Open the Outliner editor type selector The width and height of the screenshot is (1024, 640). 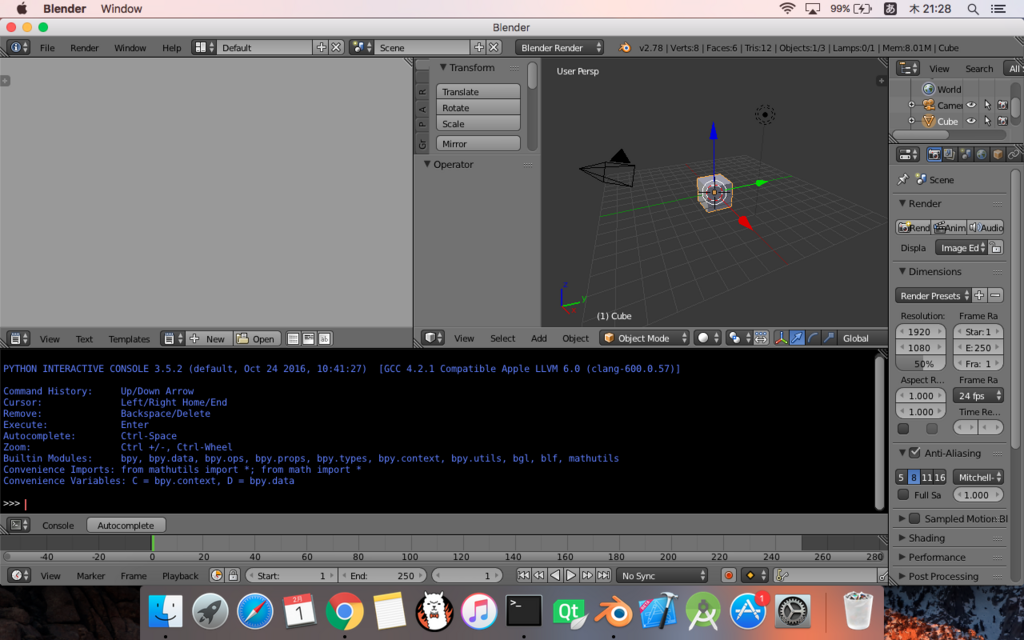[908, 68]
